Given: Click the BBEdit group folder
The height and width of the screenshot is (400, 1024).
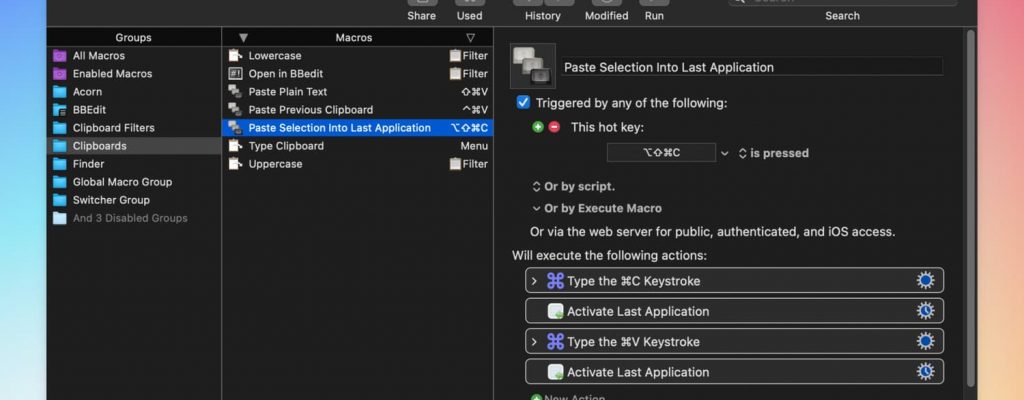Looking at the screenshot, I should [89, 110].
